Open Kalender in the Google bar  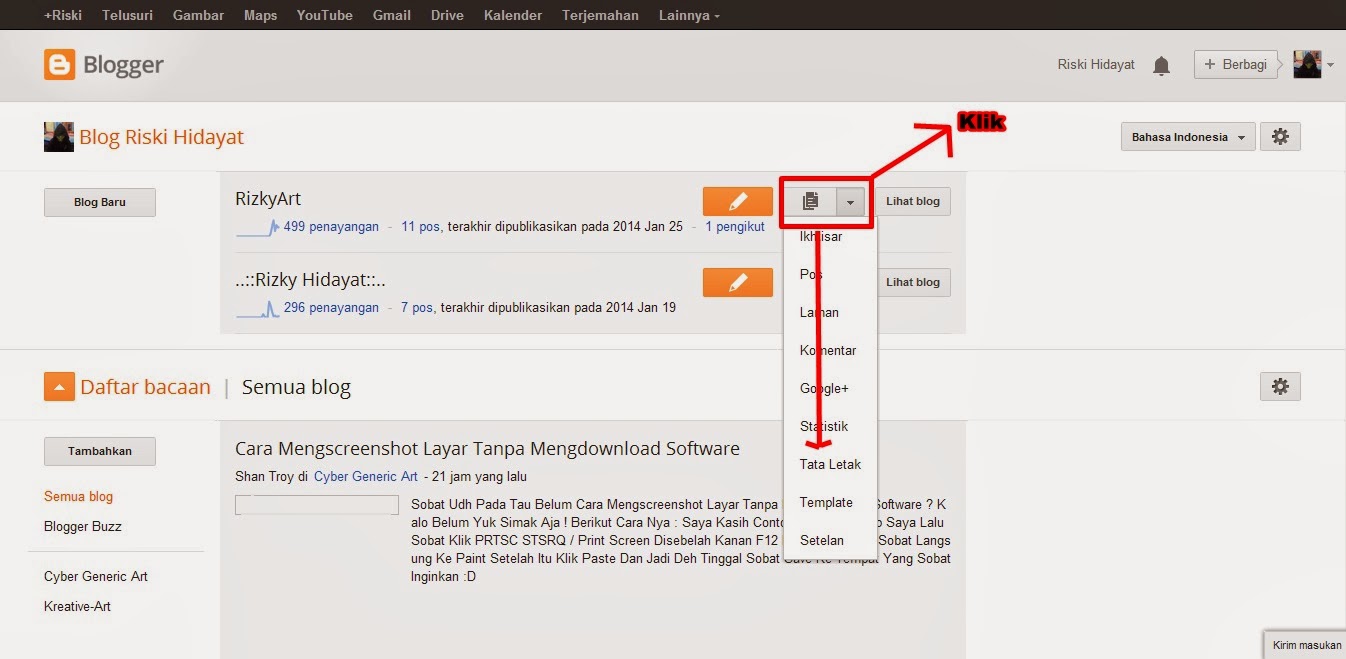click(x=513, y=15)
